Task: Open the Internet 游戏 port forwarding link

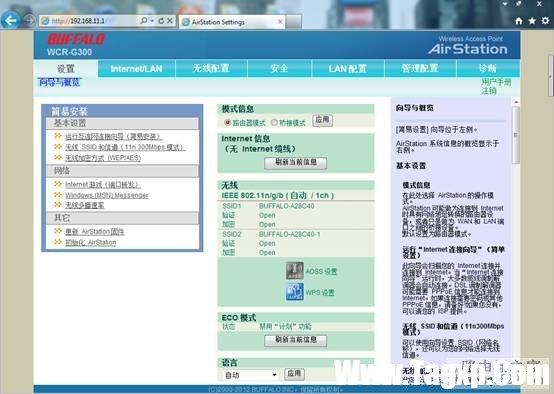Action: [x=102, y=184]
